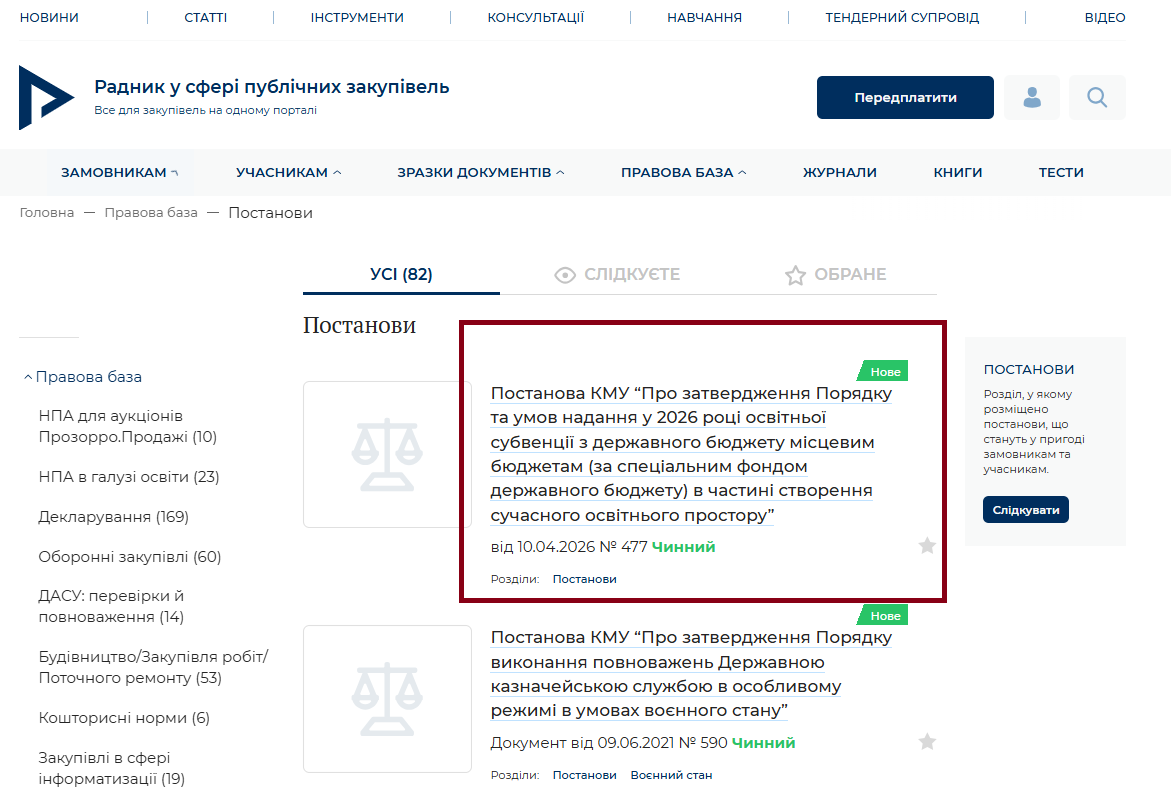Click the site logo triangle icon
The image size is (1171, 792).
[45, 98]
